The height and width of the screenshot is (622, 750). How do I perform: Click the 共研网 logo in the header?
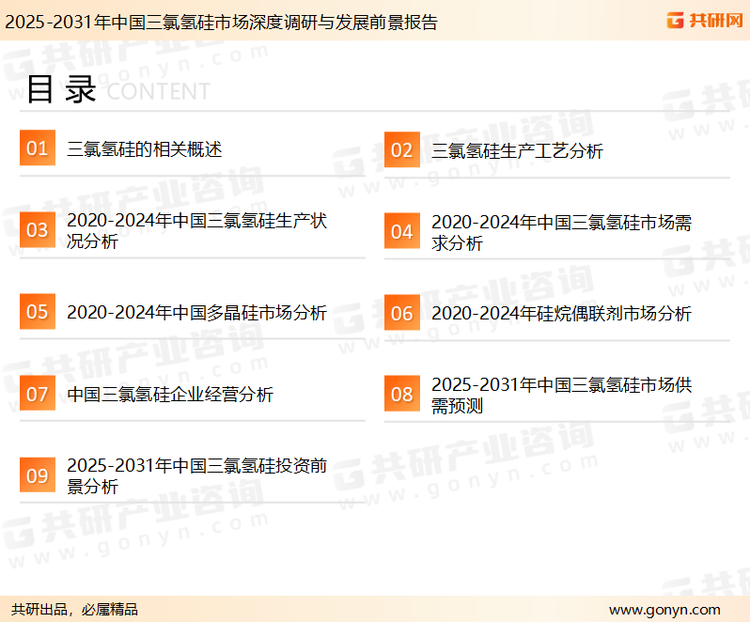(705, 20)
